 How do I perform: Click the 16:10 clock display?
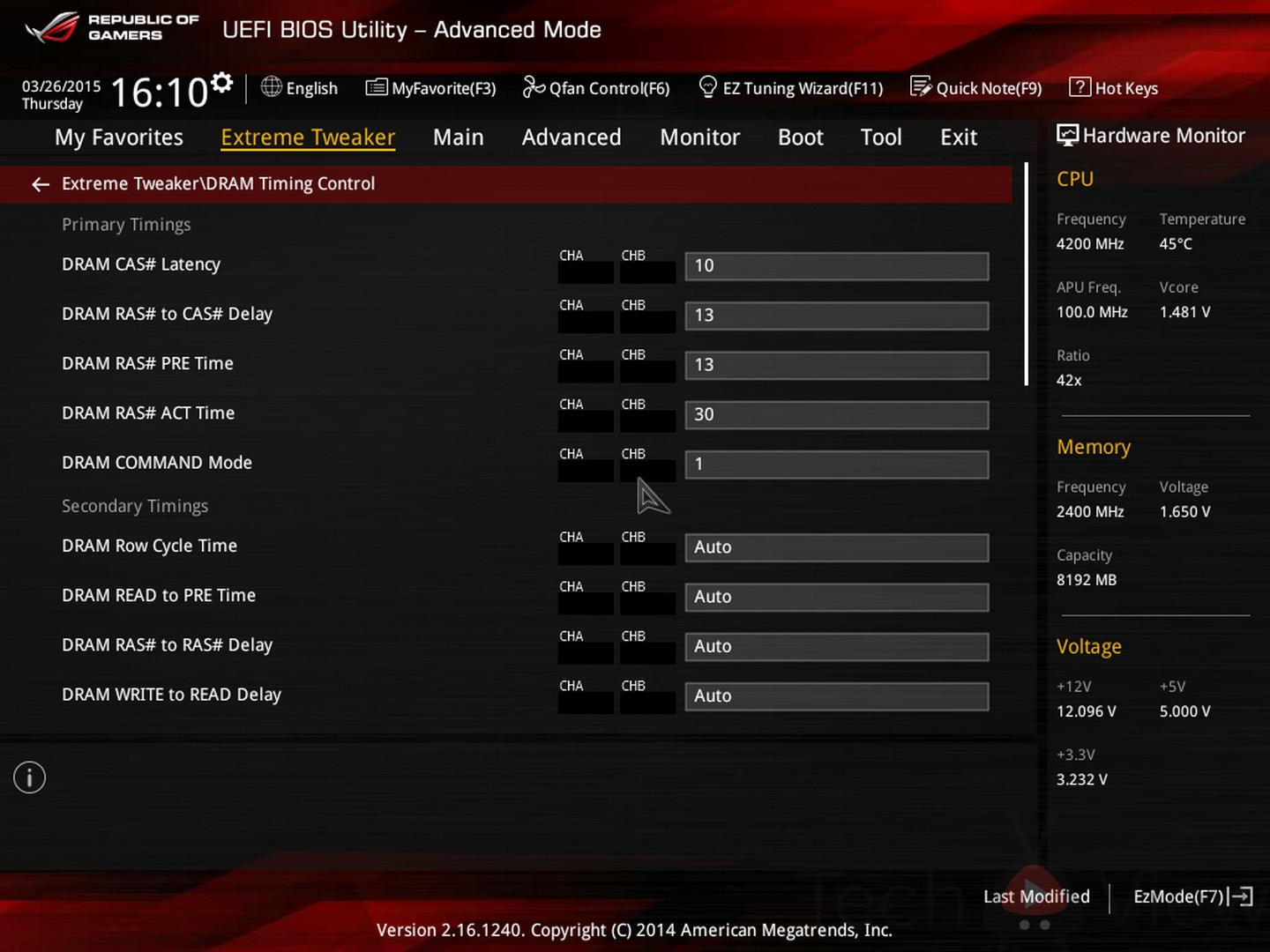point(159,92)
